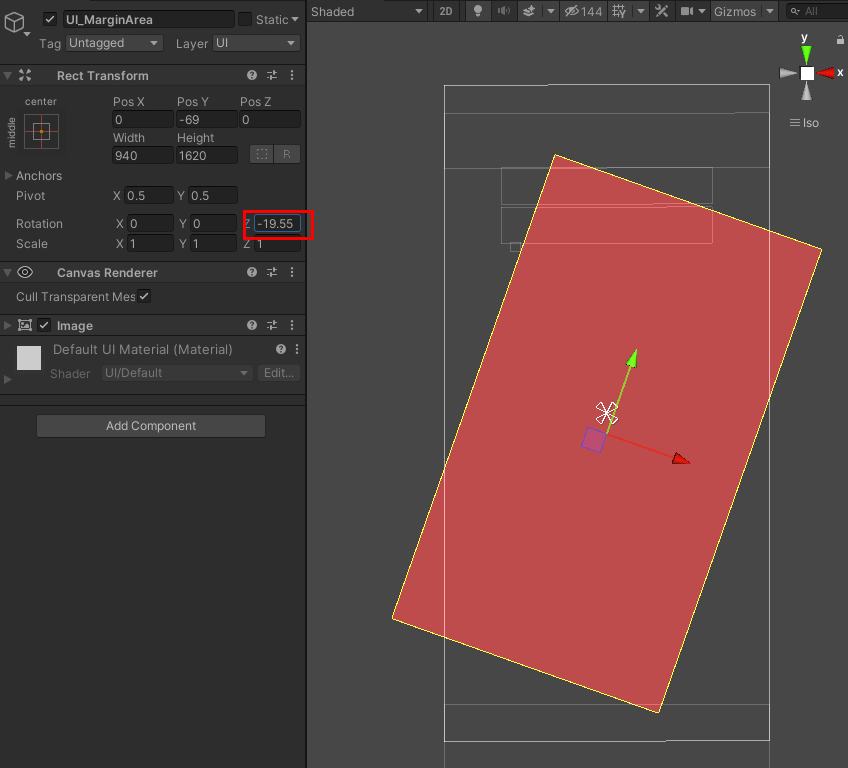Open Canvas Renderer presets icon
The width and height of the screenshot is (848, 768).
(x=272, y=272)
